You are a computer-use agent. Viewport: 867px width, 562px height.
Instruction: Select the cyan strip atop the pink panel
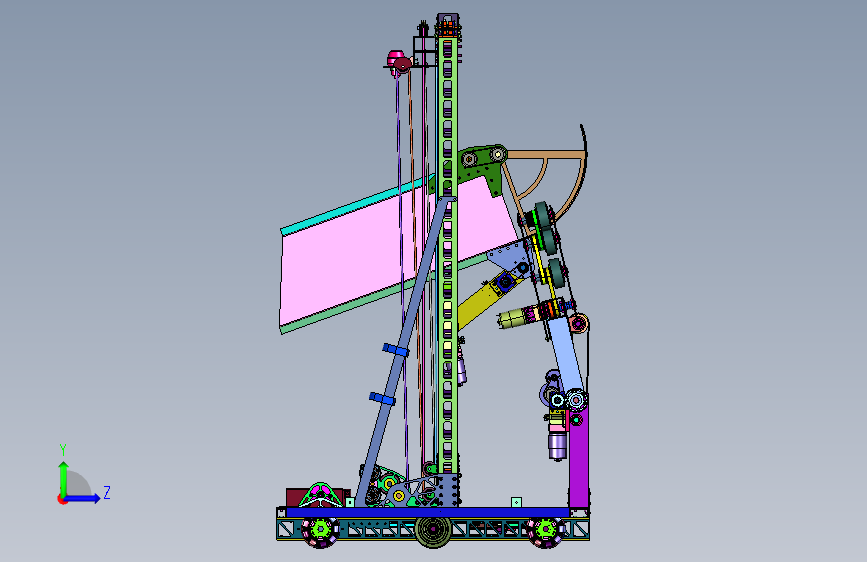pyautogui.click(x=357, y=204)
